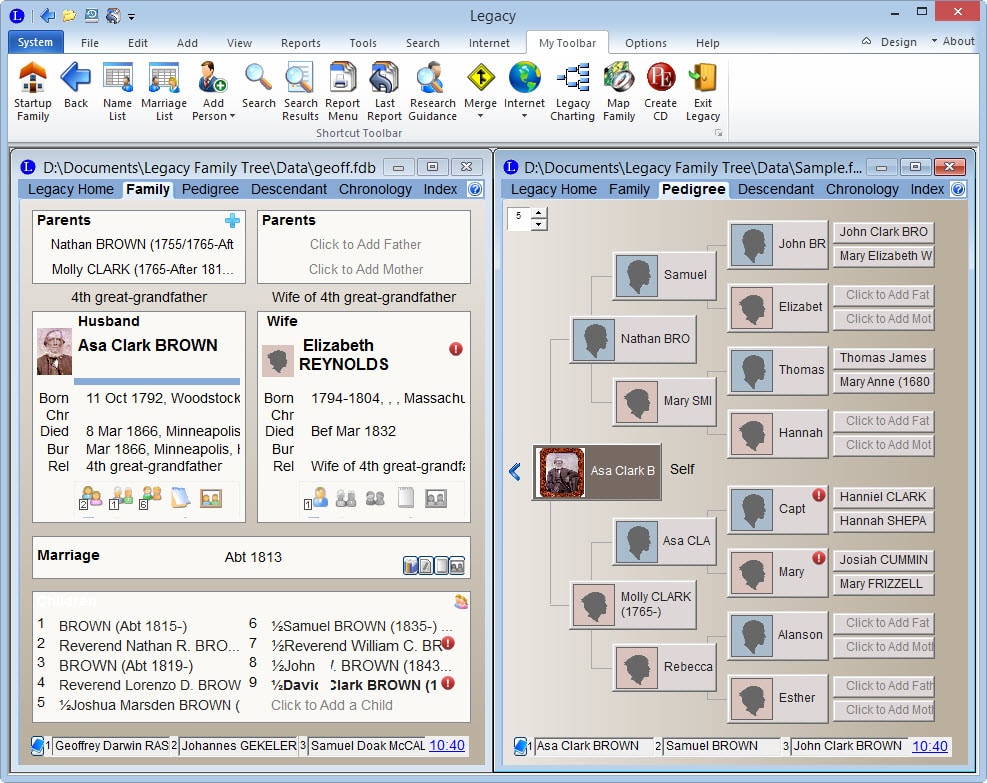Click John Clark BROWN history entry
Screen dimensions: 987x783
tap(847, 746)
